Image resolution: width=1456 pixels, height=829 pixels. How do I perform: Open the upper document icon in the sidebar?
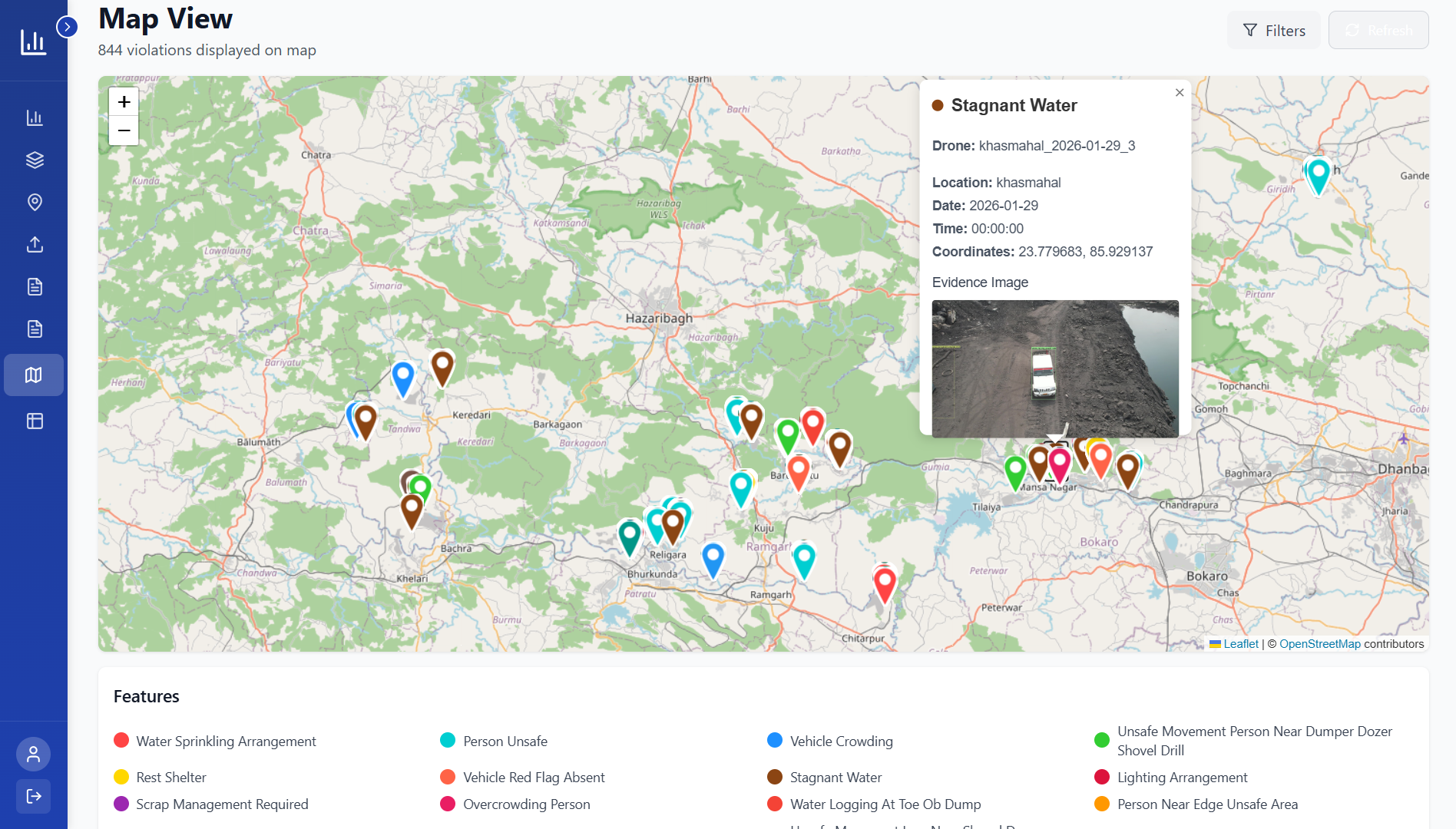coord(35,286)
